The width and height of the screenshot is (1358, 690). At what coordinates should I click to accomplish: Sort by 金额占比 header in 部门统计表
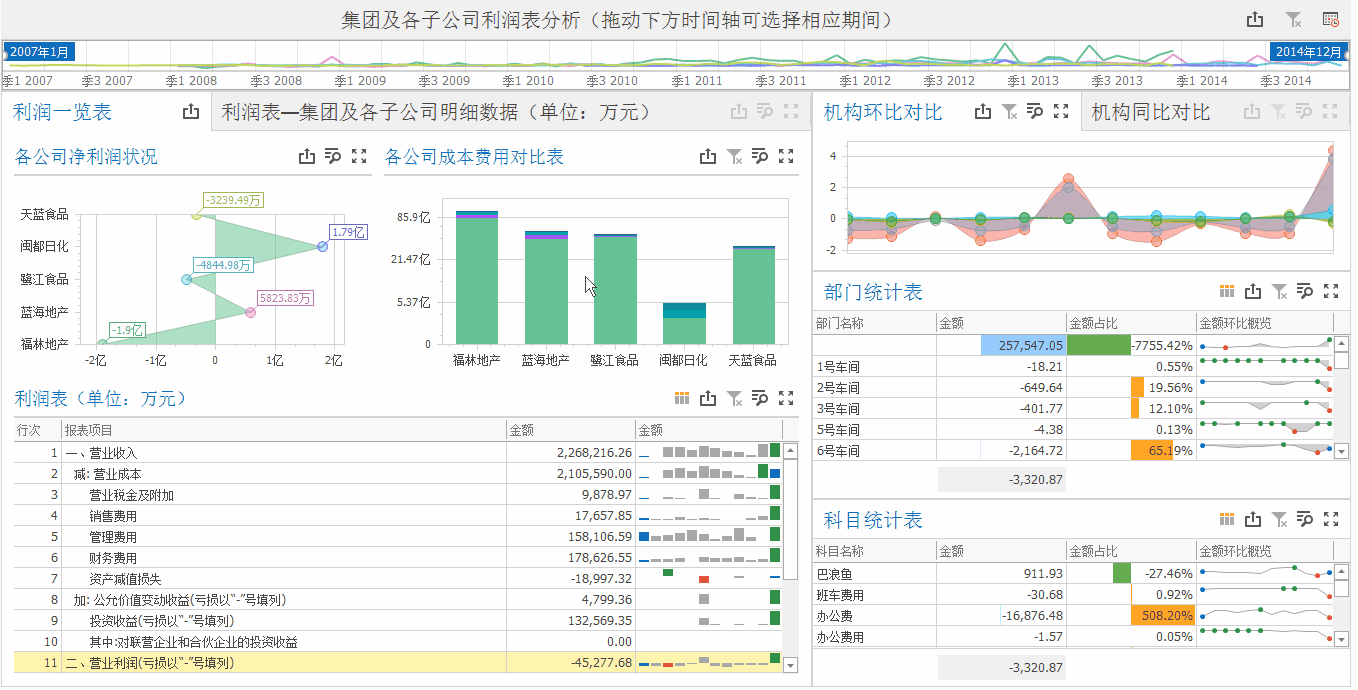point(1131,324)
